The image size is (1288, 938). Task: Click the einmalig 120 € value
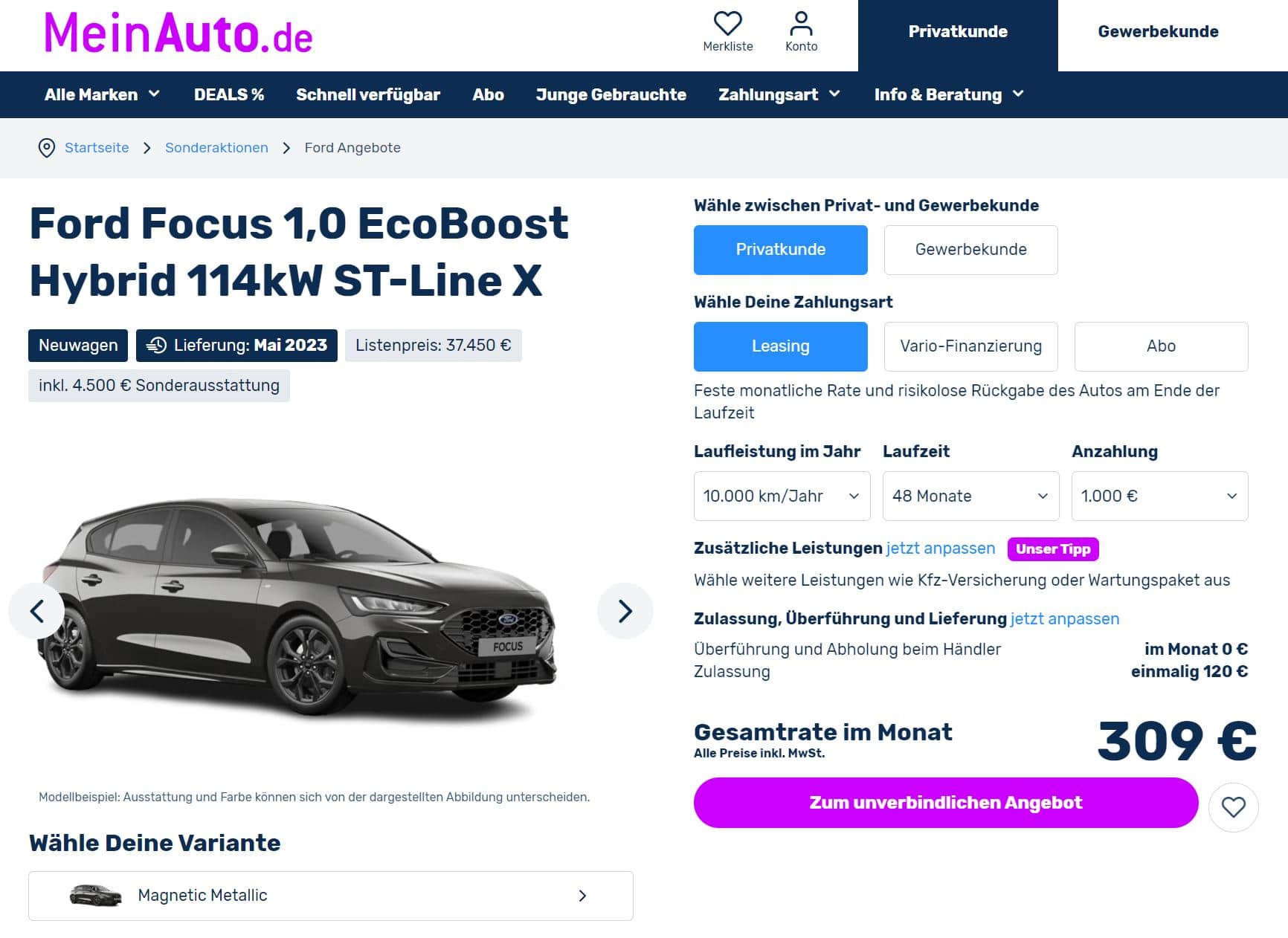pyautogui.click(x=1189, y=672)
